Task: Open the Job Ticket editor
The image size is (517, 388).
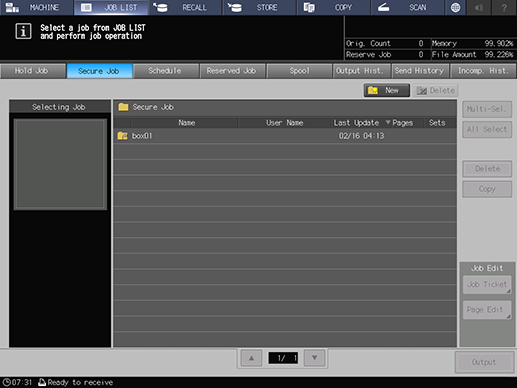Action: pyautogui.click(x=487, y=285)
